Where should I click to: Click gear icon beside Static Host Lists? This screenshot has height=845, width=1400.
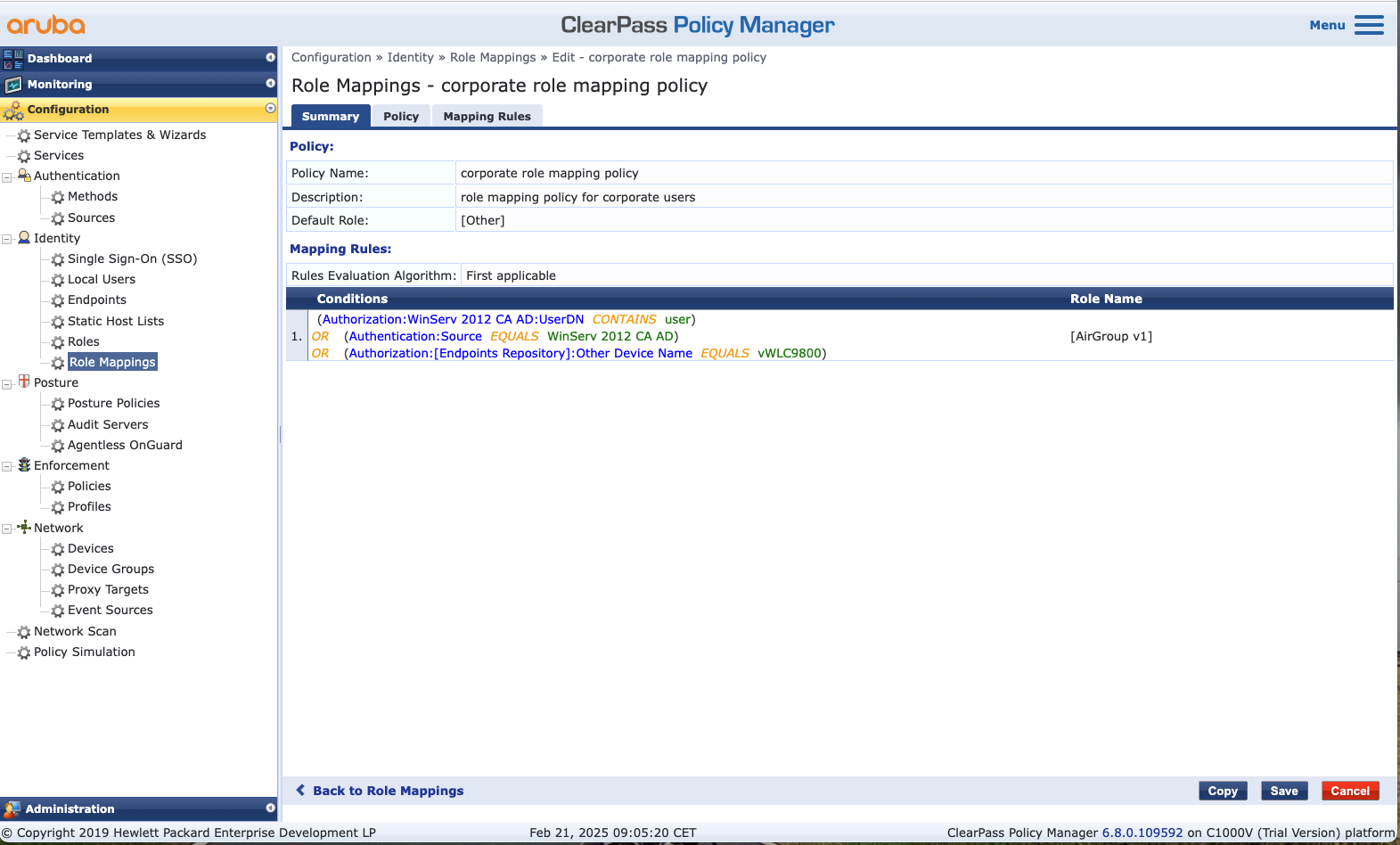[58, 322]
